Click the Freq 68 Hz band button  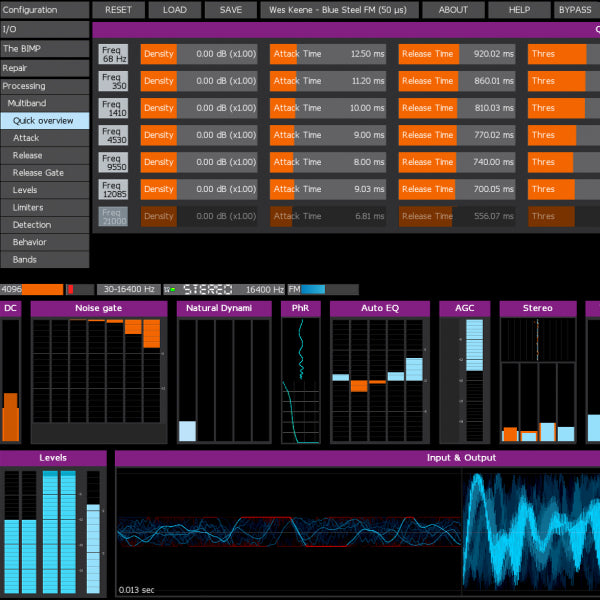click(x=113, y=54)
